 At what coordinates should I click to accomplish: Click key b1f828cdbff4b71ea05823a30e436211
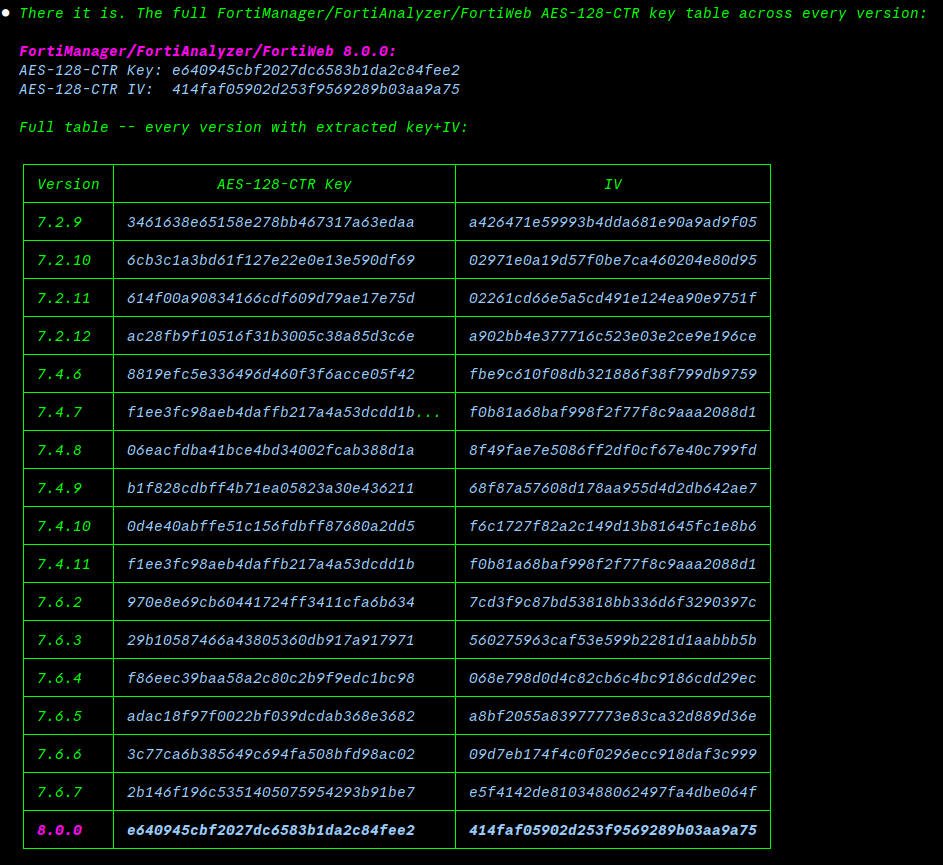[271, 488]
